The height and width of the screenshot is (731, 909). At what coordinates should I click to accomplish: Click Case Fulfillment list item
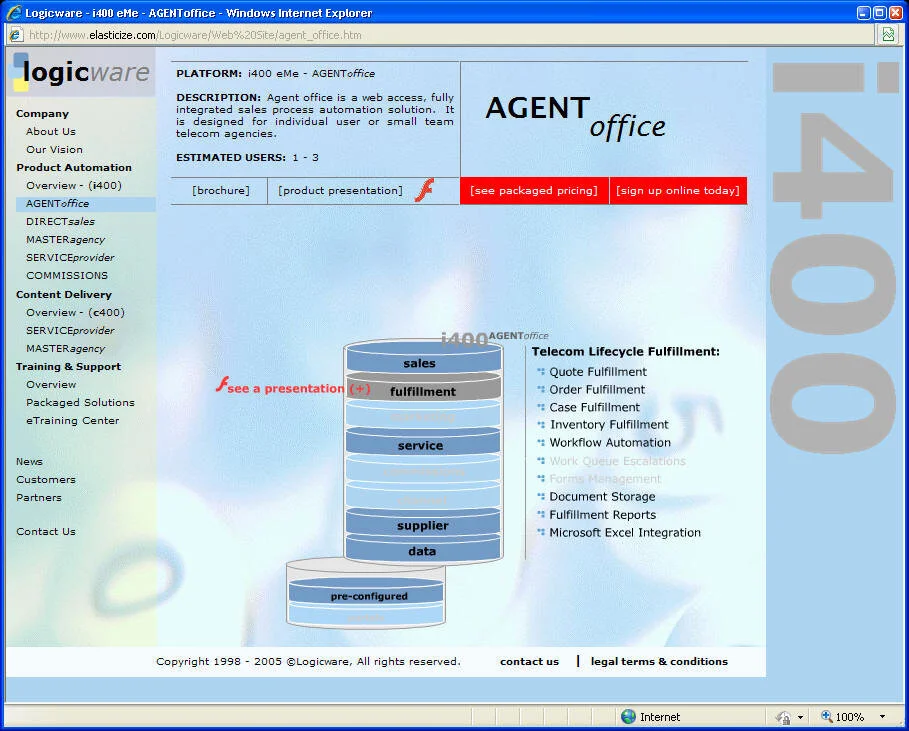click(594, 408)
